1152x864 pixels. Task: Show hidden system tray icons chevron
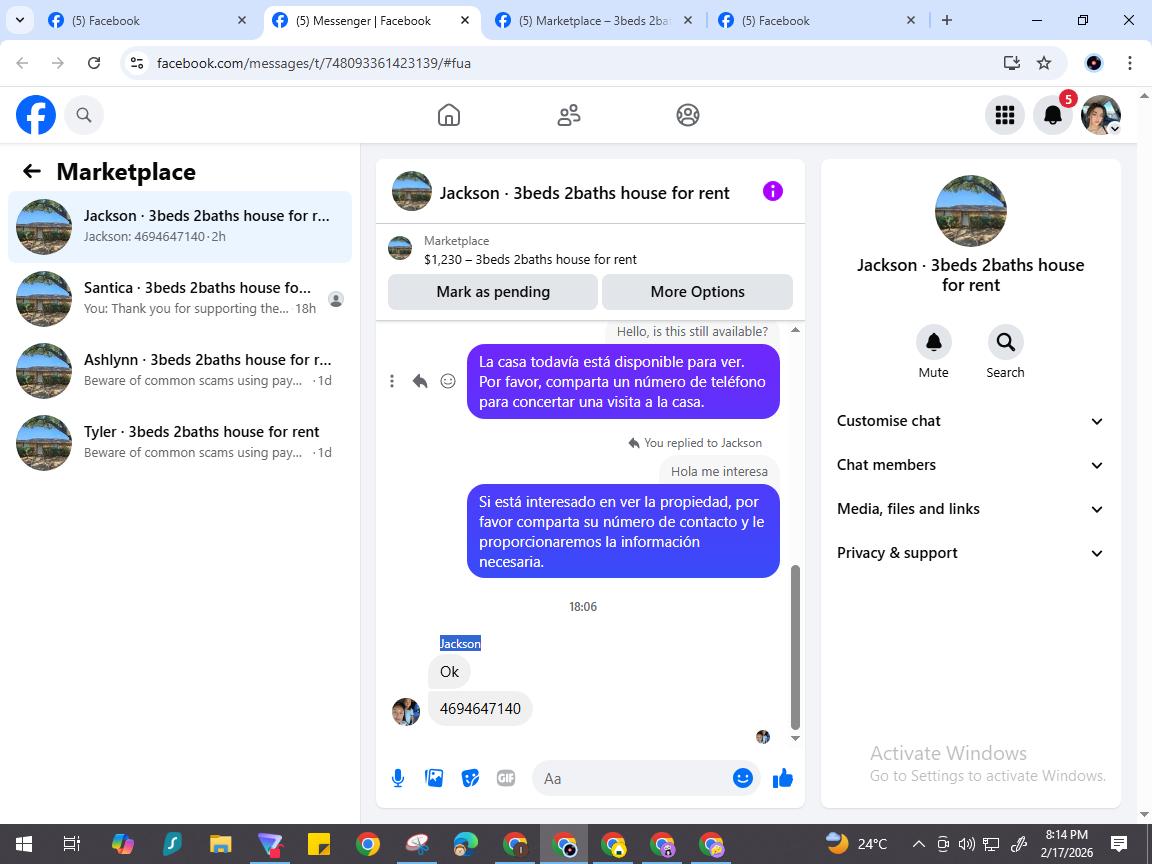coord(918,844)
